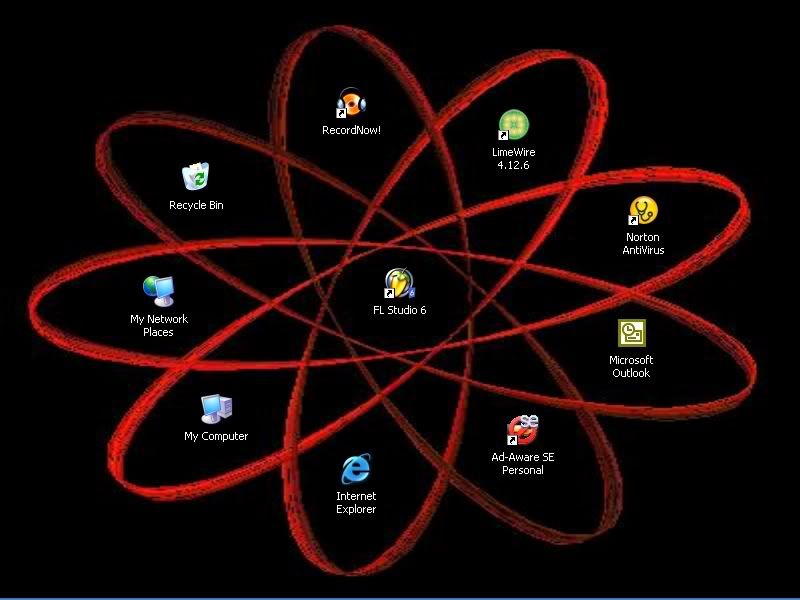
Task: Click the hidden taskbar strip at screen bottom
Action: point(400,597)
